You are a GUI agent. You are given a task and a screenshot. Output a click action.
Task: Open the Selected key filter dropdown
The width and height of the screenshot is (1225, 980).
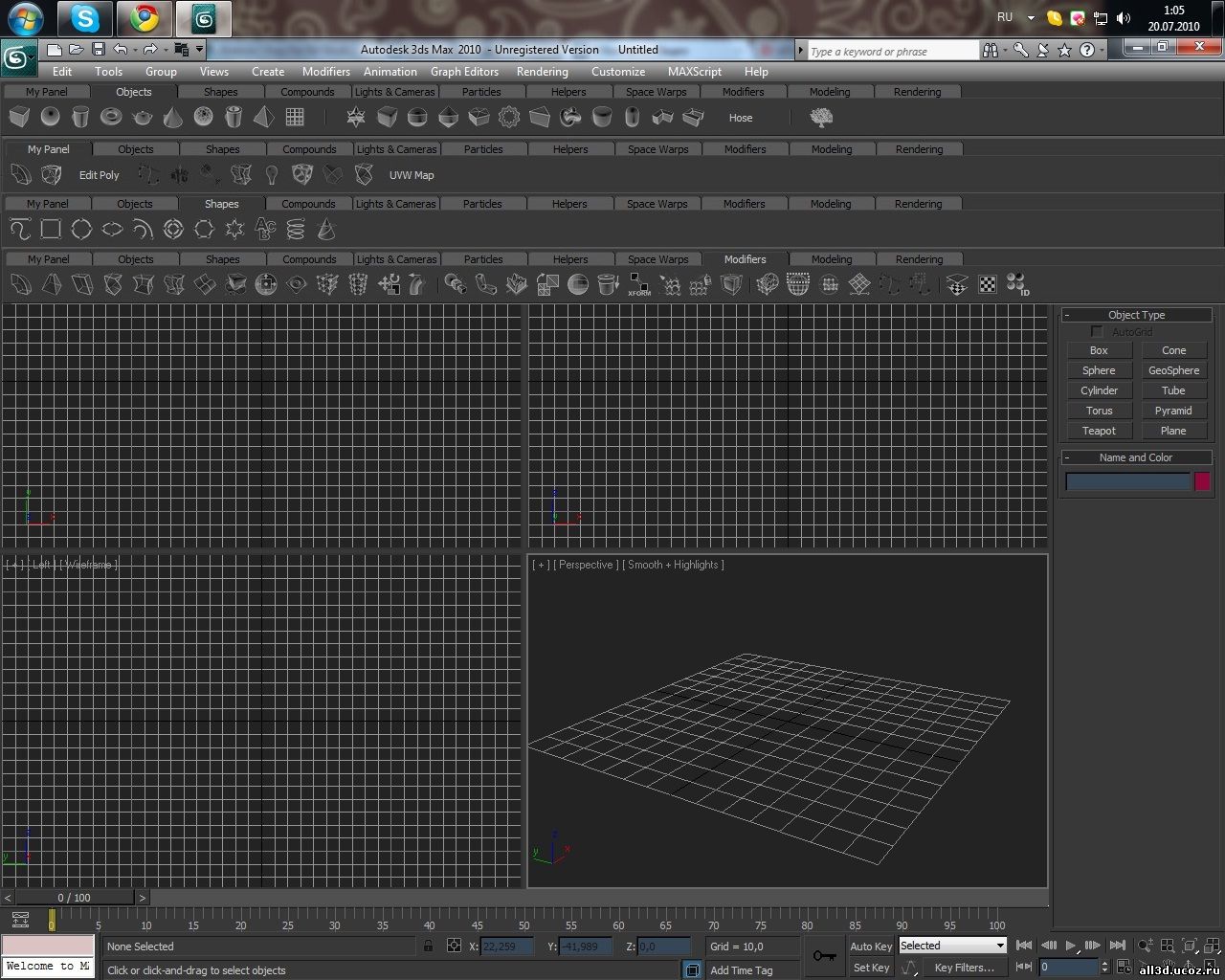pyautogui.click(x=952, y=946)
